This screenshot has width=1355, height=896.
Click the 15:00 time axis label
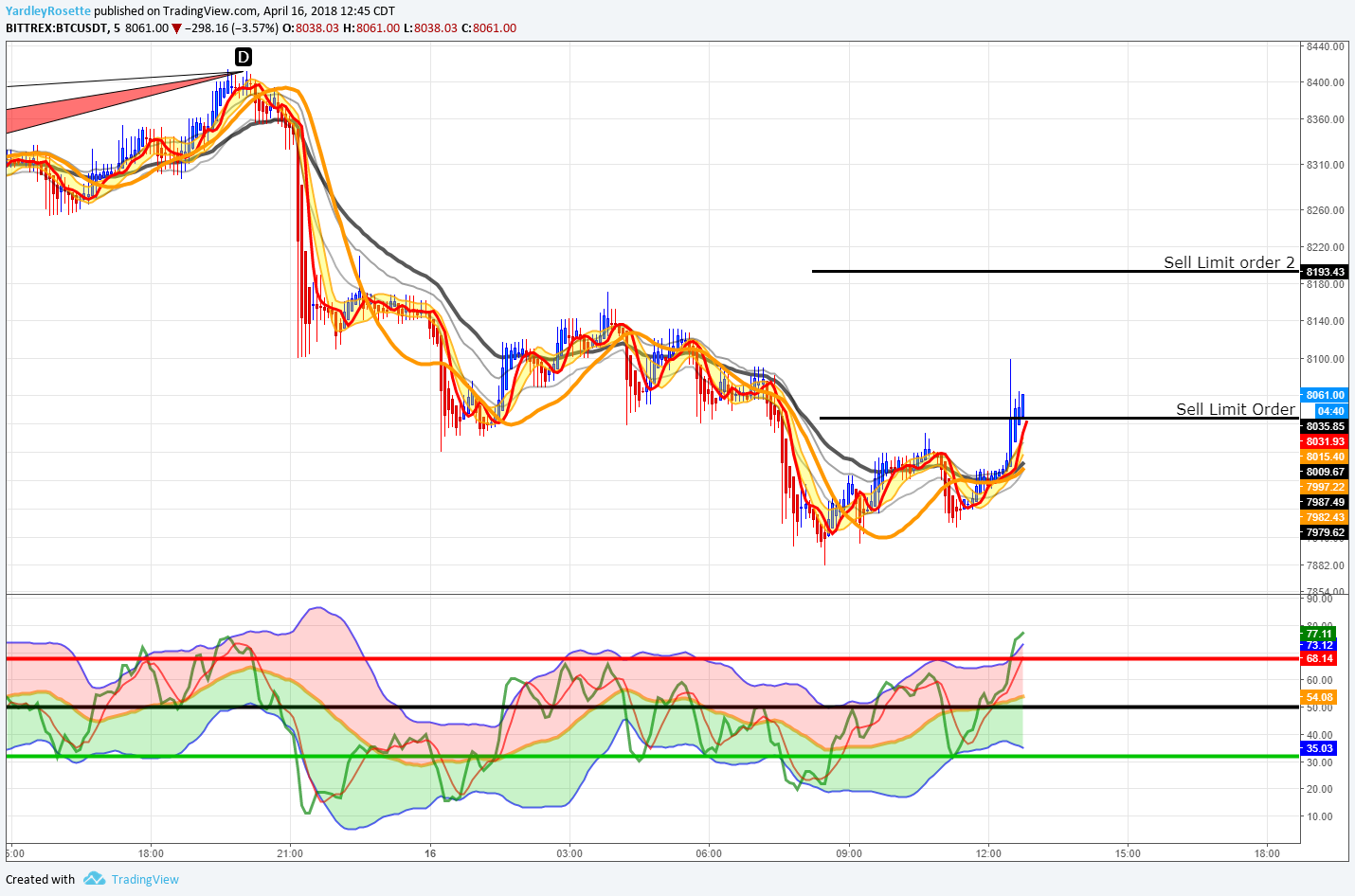coord(1128,853)
